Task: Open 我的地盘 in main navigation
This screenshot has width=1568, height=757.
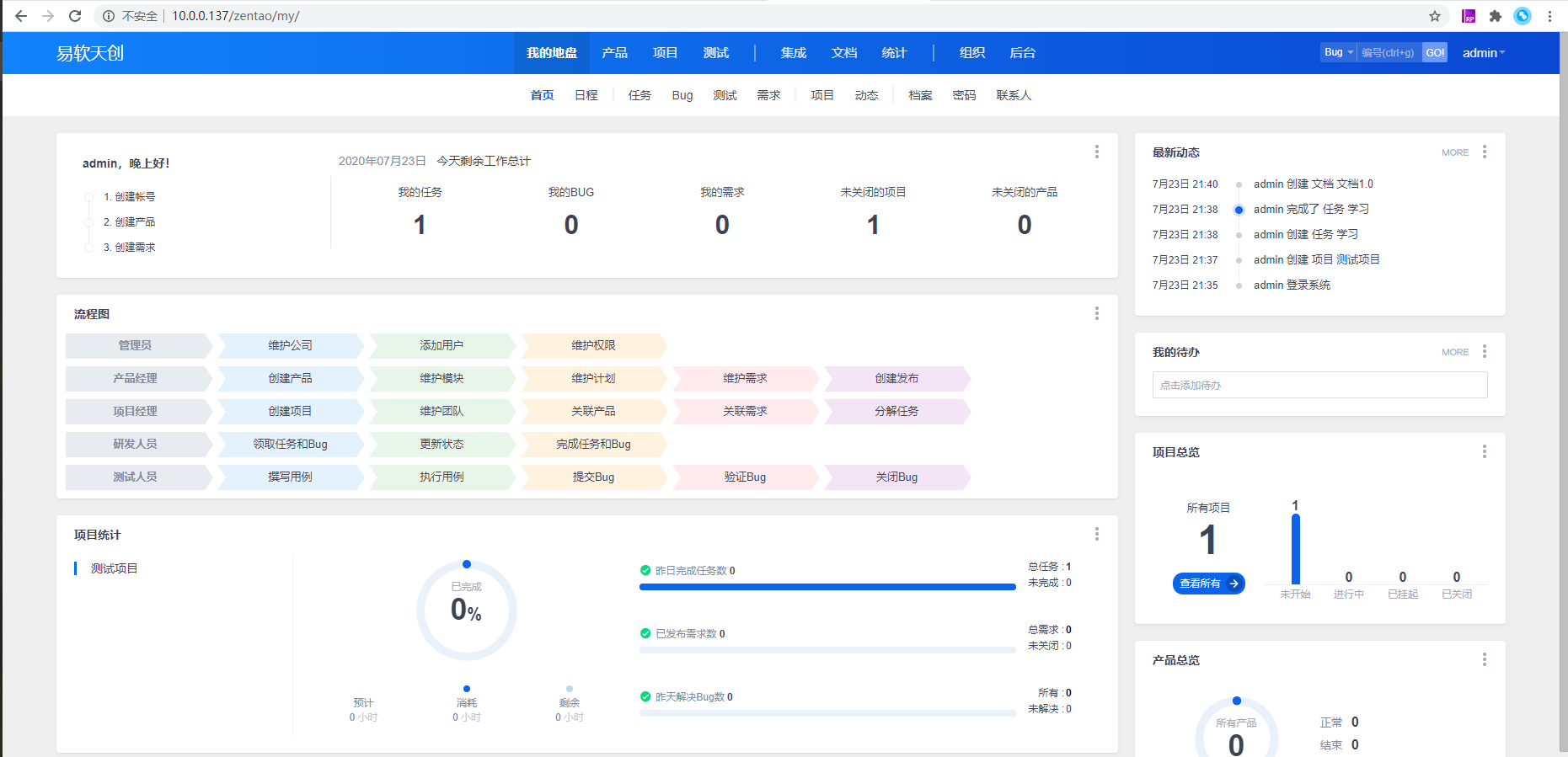Action: 552,53
